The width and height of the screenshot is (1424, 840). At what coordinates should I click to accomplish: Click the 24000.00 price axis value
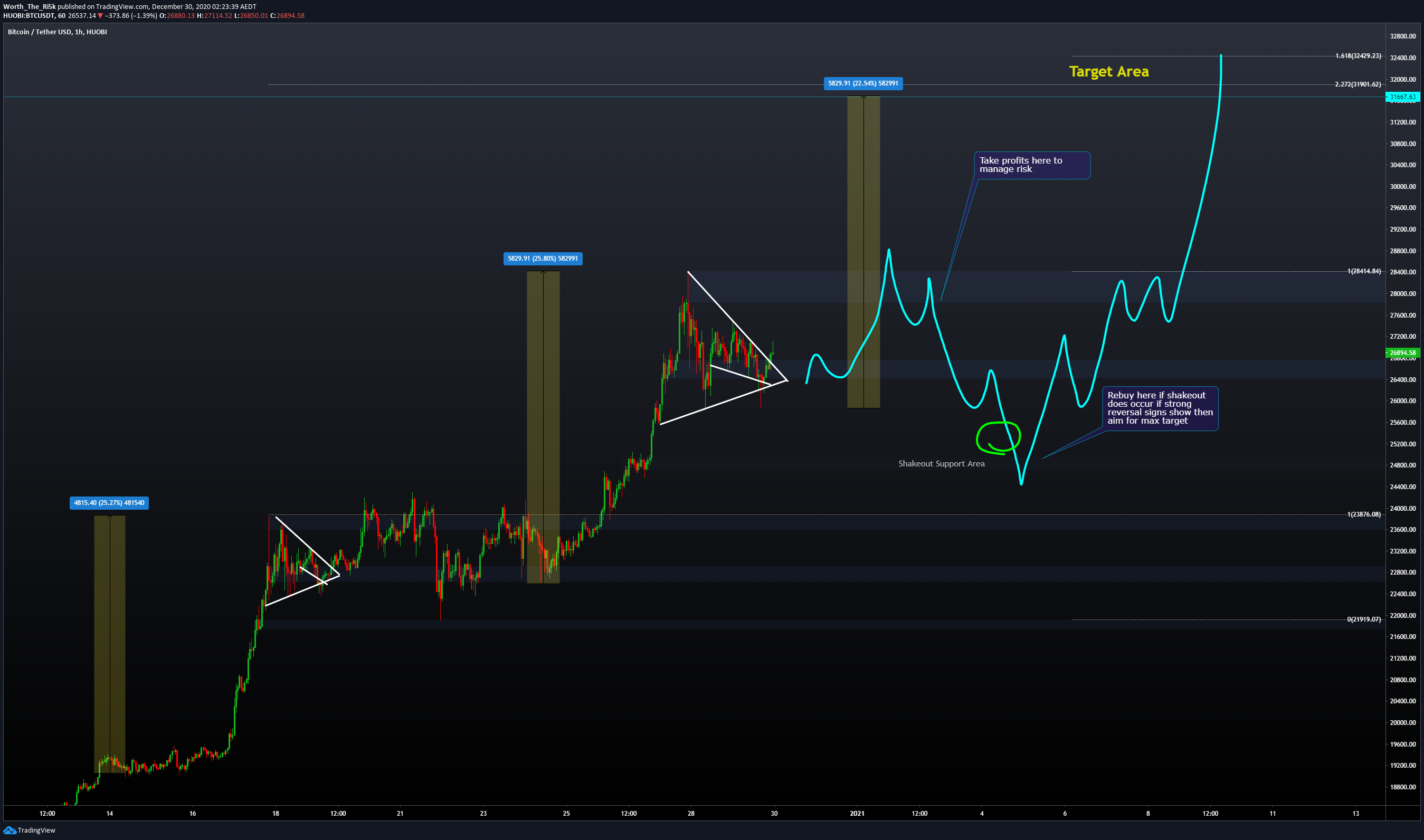point(1402,508)
